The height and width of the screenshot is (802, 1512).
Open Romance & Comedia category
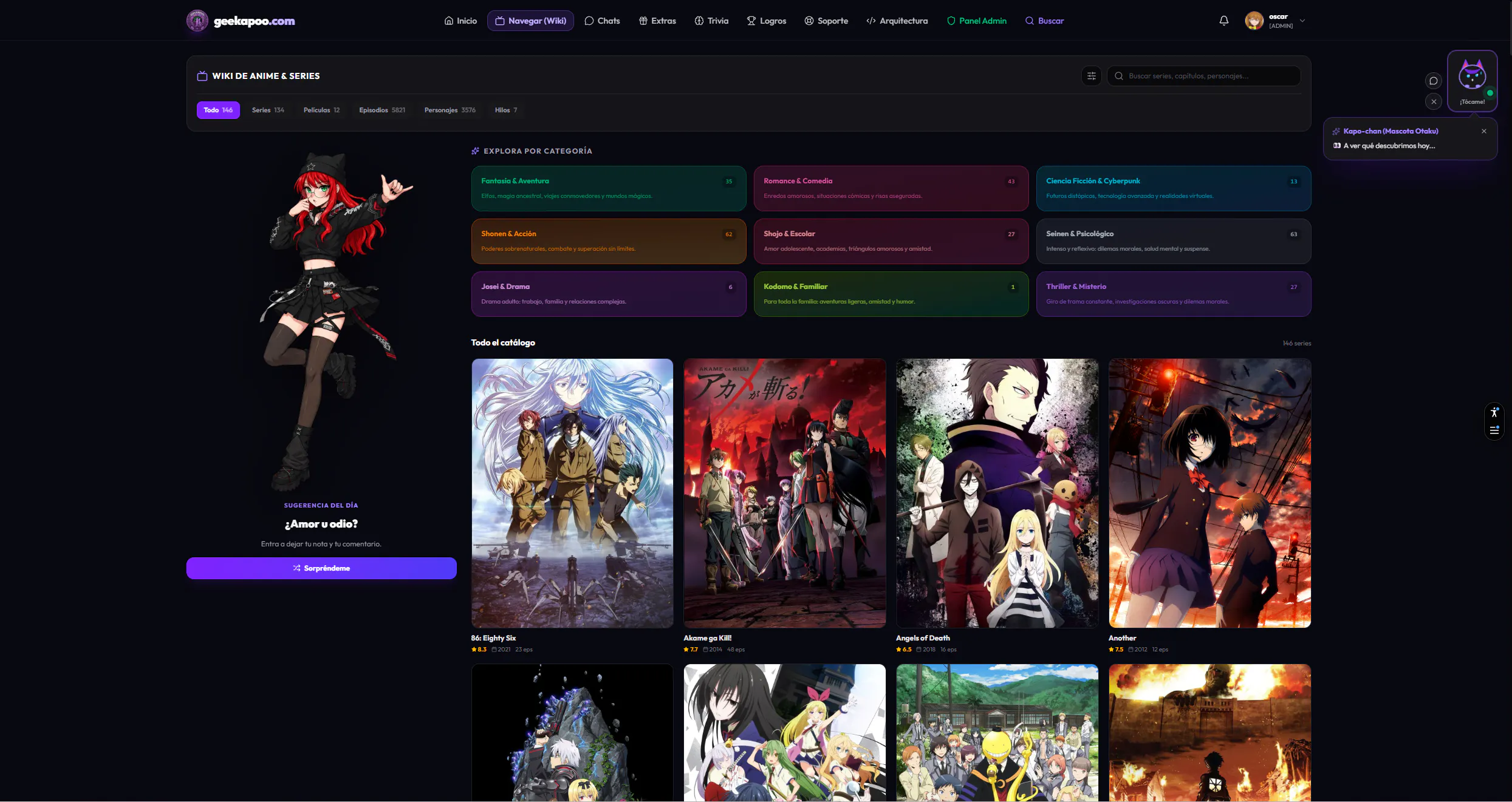(891, 189)
